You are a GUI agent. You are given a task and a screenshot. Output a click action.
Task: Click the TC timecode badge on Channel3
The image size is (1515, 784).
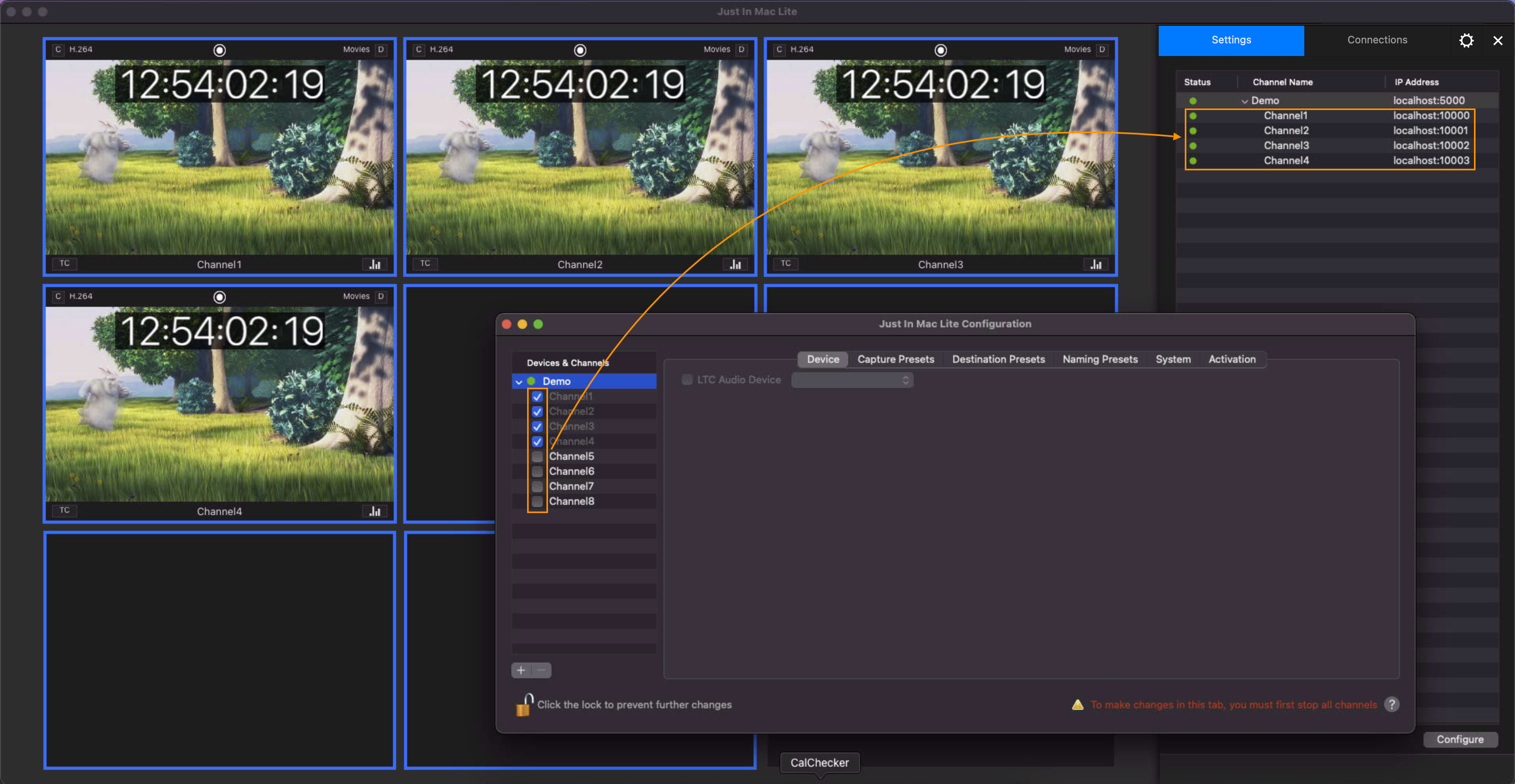[786, 263]
